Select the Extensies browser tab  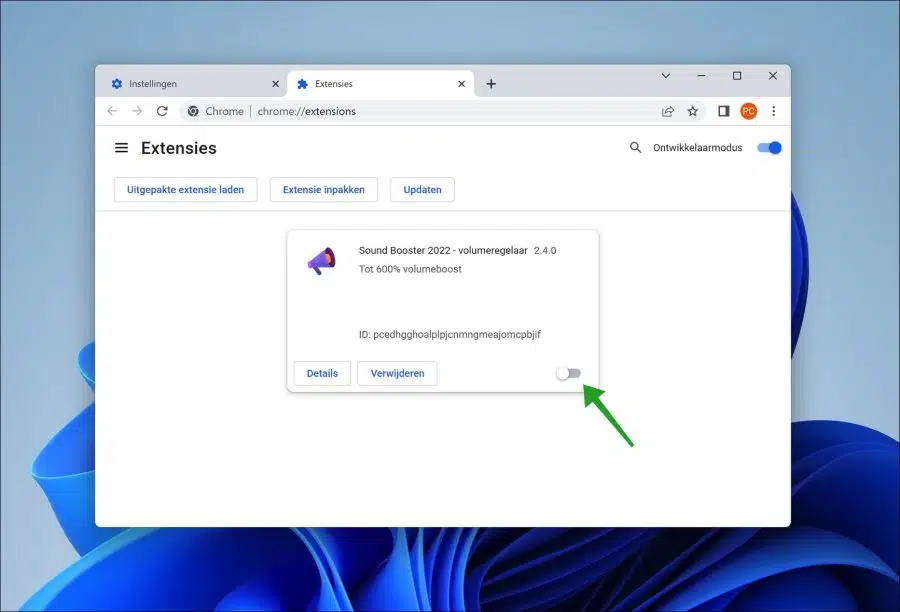[x=379, y=84]
